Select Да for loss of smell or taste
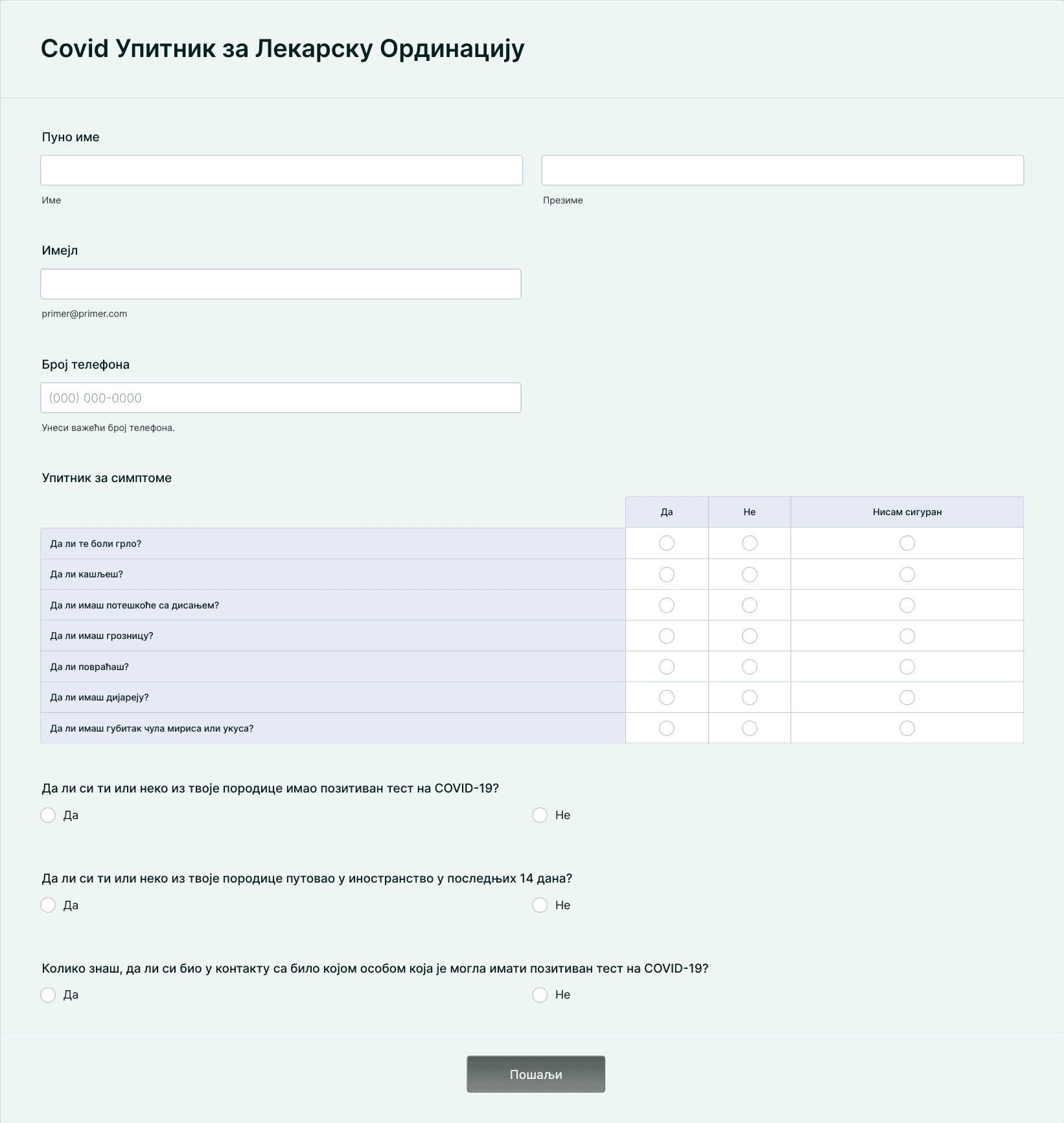The height and width of the screenshot is (1123, 1064). tap(666, 728)
